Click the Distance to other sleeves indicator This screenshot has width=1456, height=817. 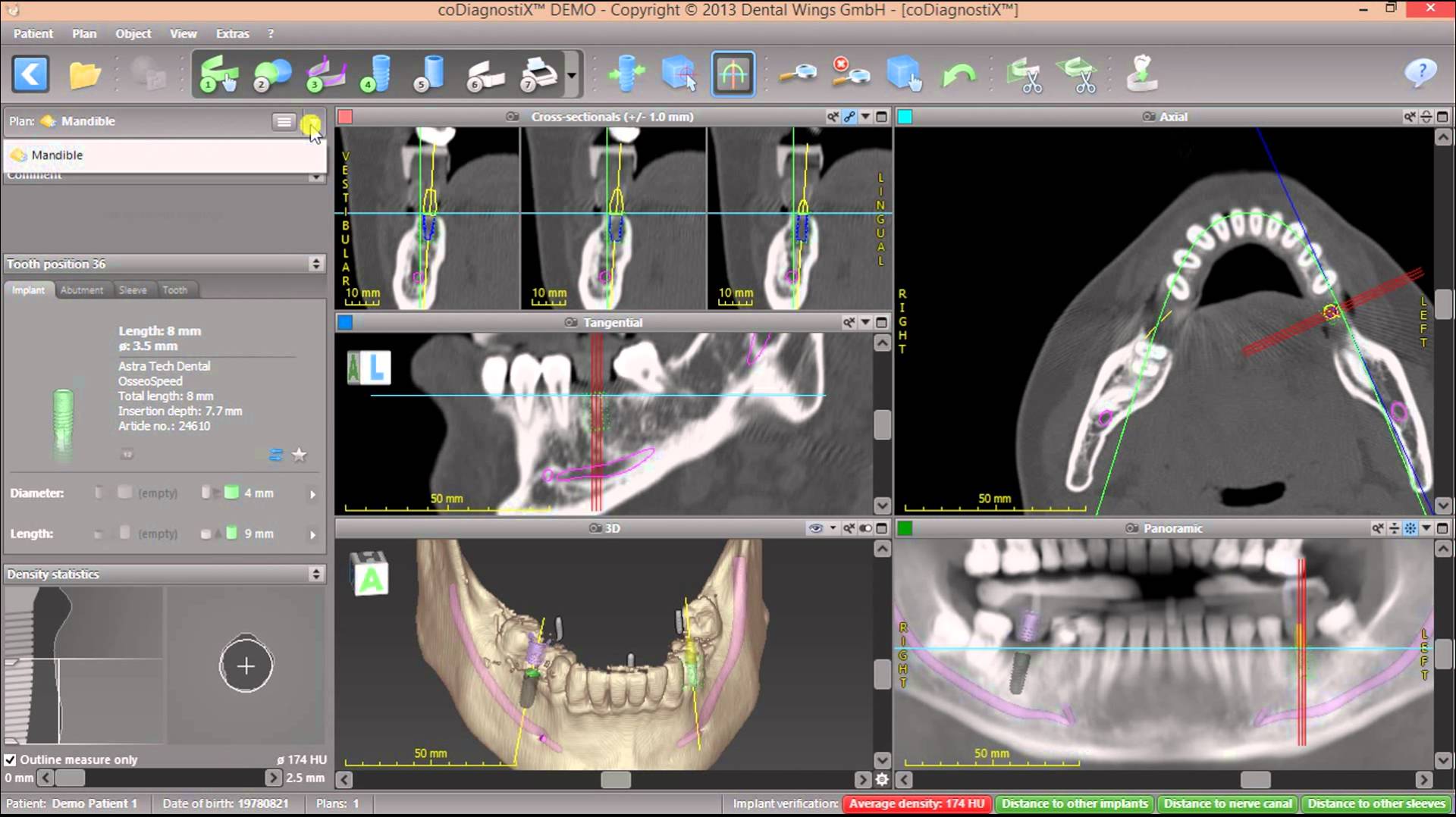tap(1376, 803)
